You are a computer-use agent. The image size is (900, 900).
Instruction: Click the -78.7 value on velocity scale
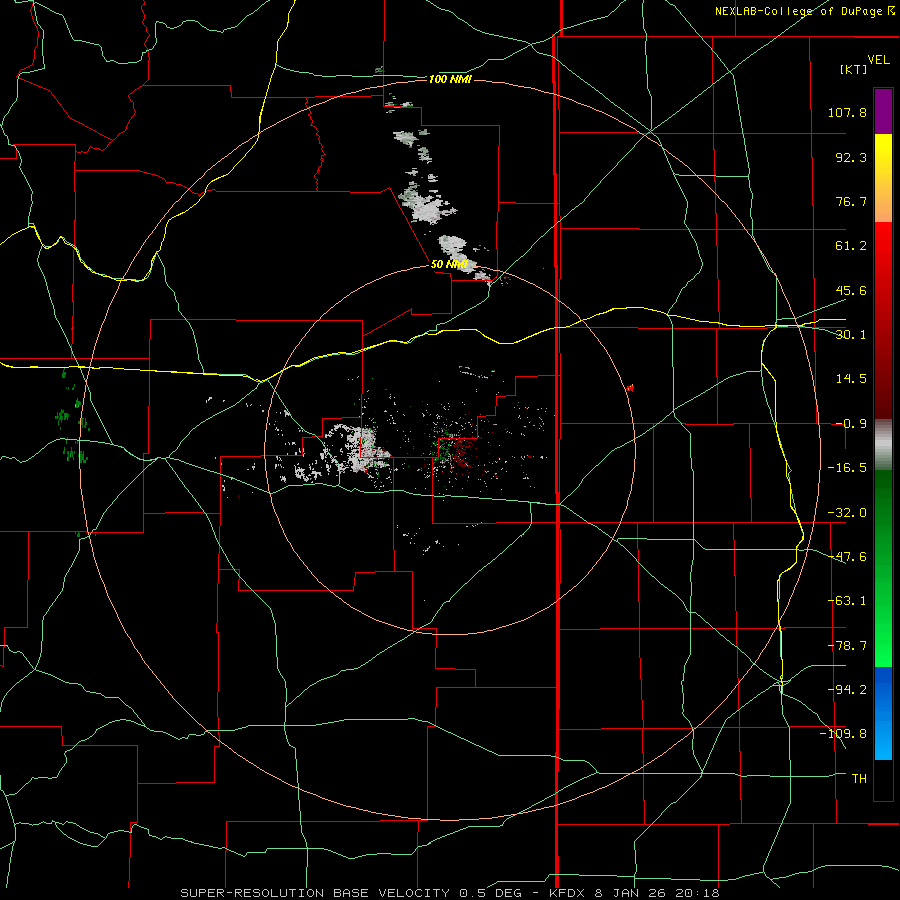[847, 646]
